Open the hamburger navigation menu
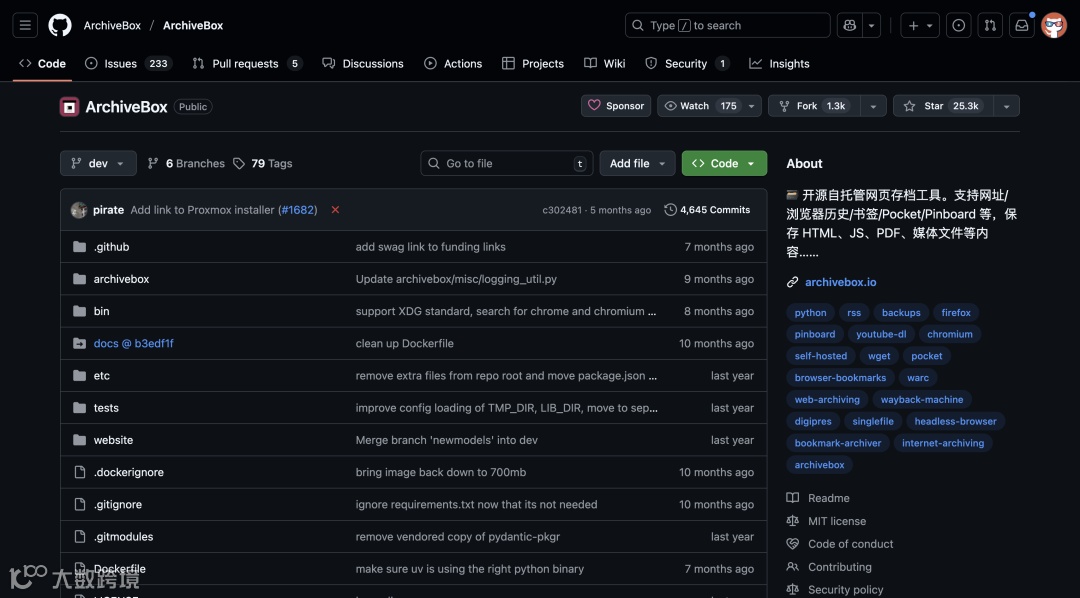1080x598 pixels. pyautogui.click(x=25, y=25)
